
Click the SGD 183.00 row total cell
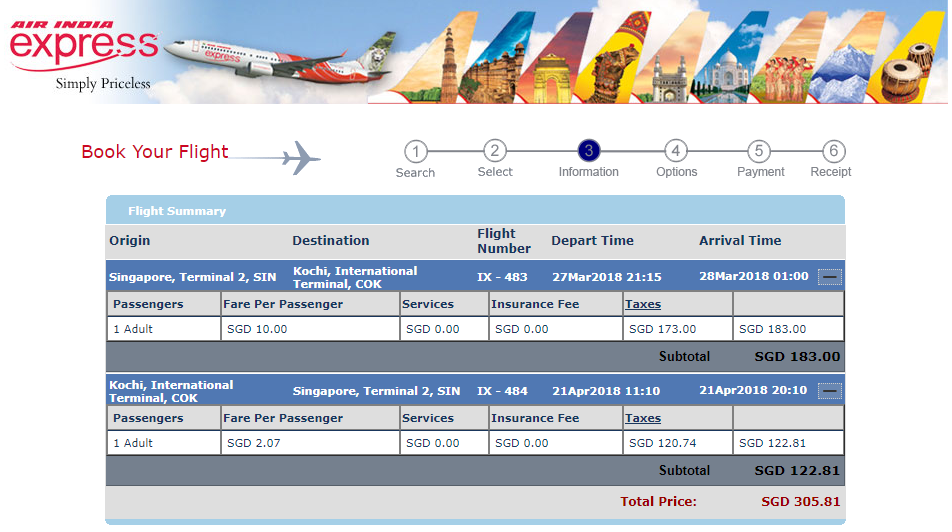[788, 329]
